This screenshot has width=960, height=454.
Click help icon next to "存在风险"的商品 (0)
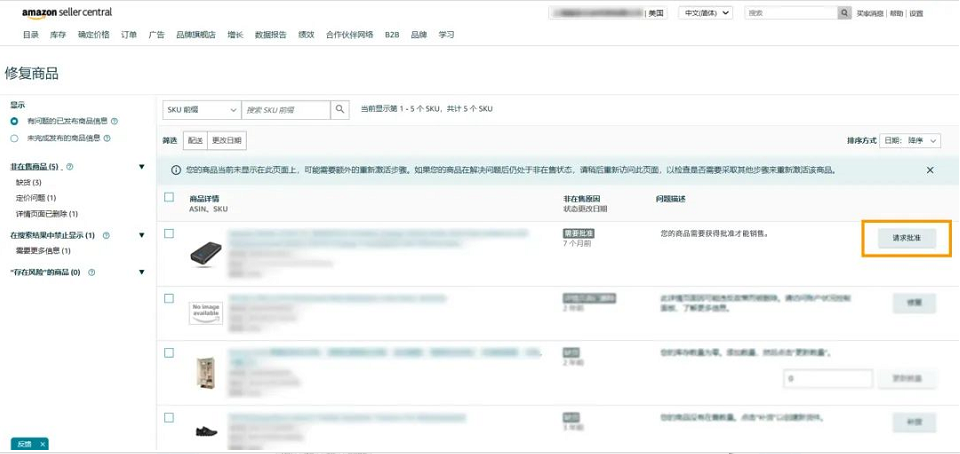[x=91, y=272]
